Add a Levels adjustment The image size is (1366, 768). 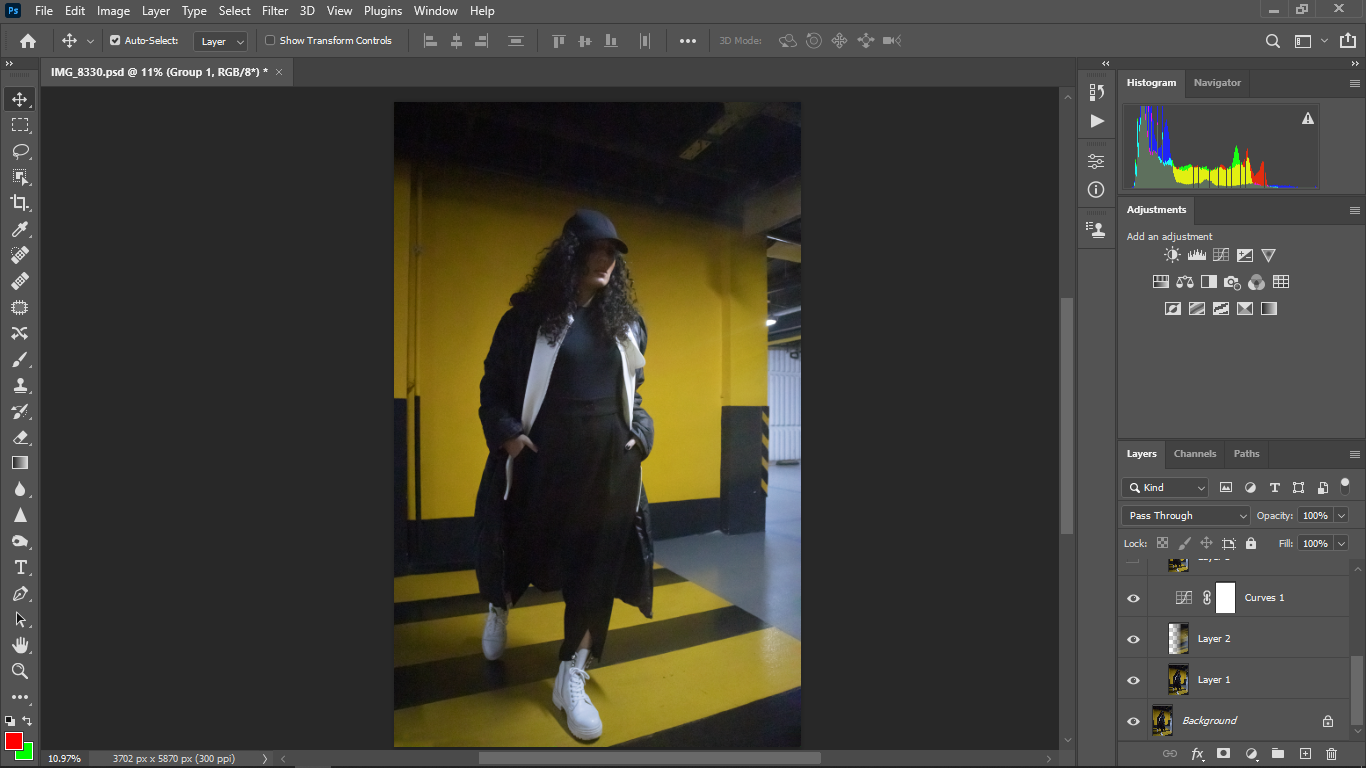tap(1196, 255)
